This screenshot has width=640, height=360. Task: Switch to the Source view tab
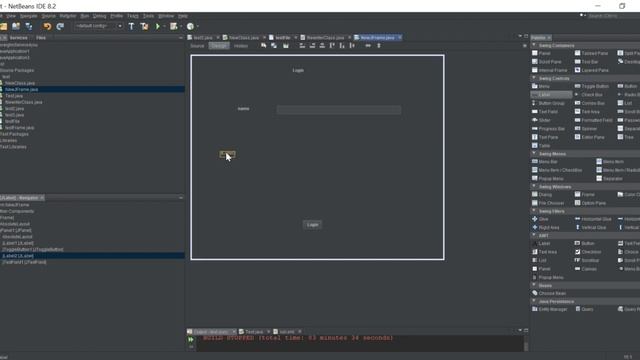[x=197, y=46]
